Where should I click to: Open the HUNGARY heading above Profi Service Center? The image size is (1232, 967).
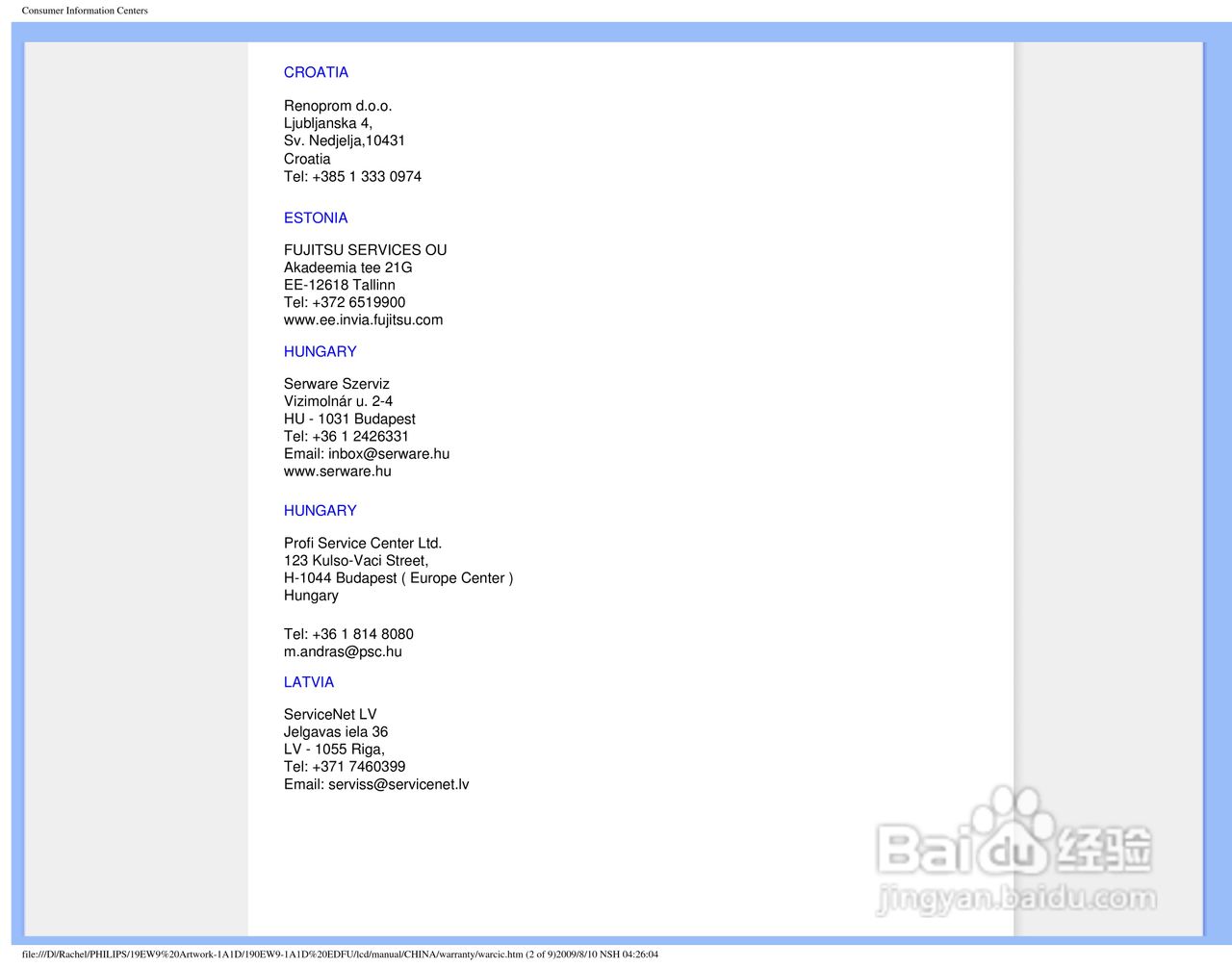coord(320,510)
